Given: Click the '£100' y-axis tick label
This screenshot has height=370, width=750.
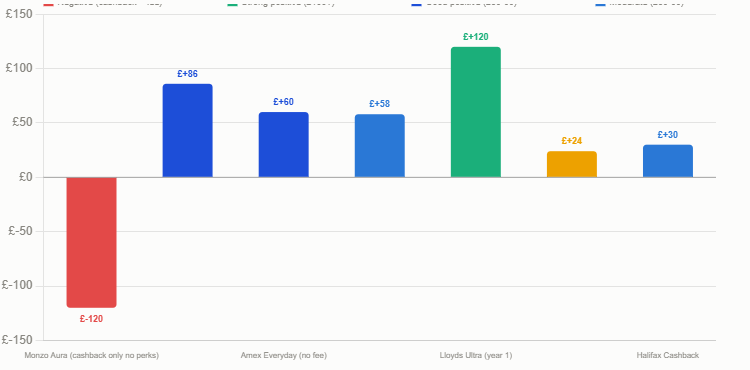Looking at the screenshot, I should [19, 68].
